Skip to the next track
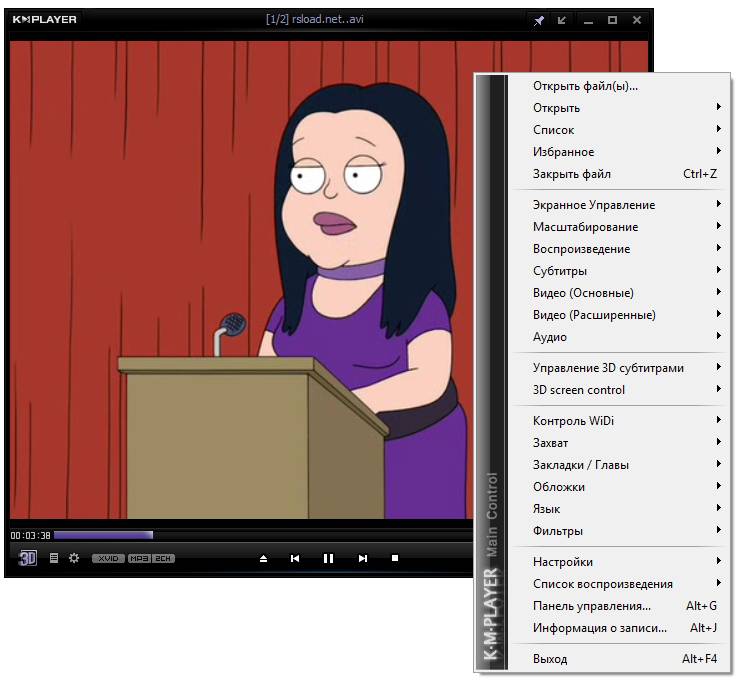Image resolution: width=742 pixels, height=689 pixels. 363,559
